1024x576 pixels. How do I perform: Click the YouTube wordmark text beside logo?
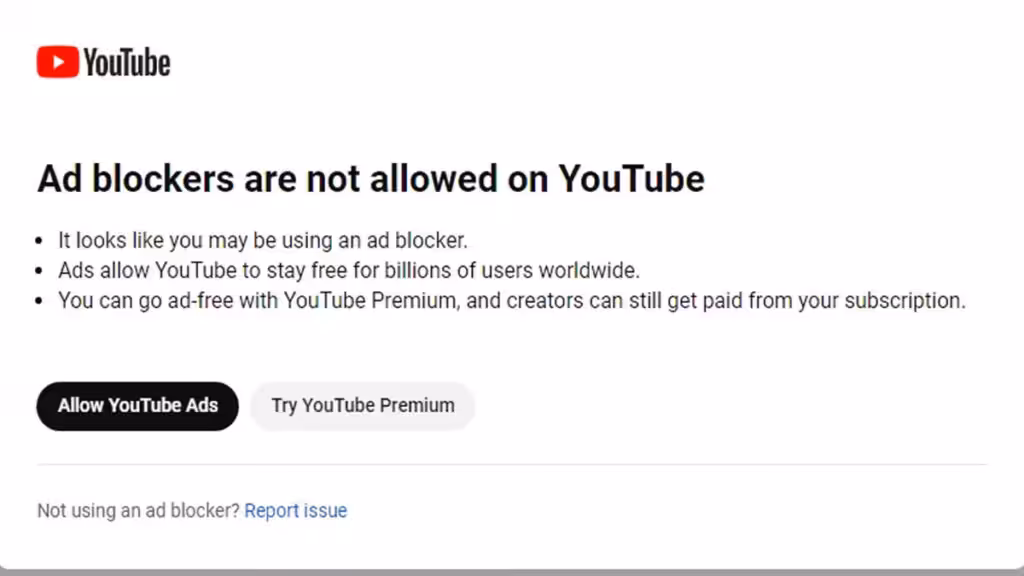click(127, 63)
